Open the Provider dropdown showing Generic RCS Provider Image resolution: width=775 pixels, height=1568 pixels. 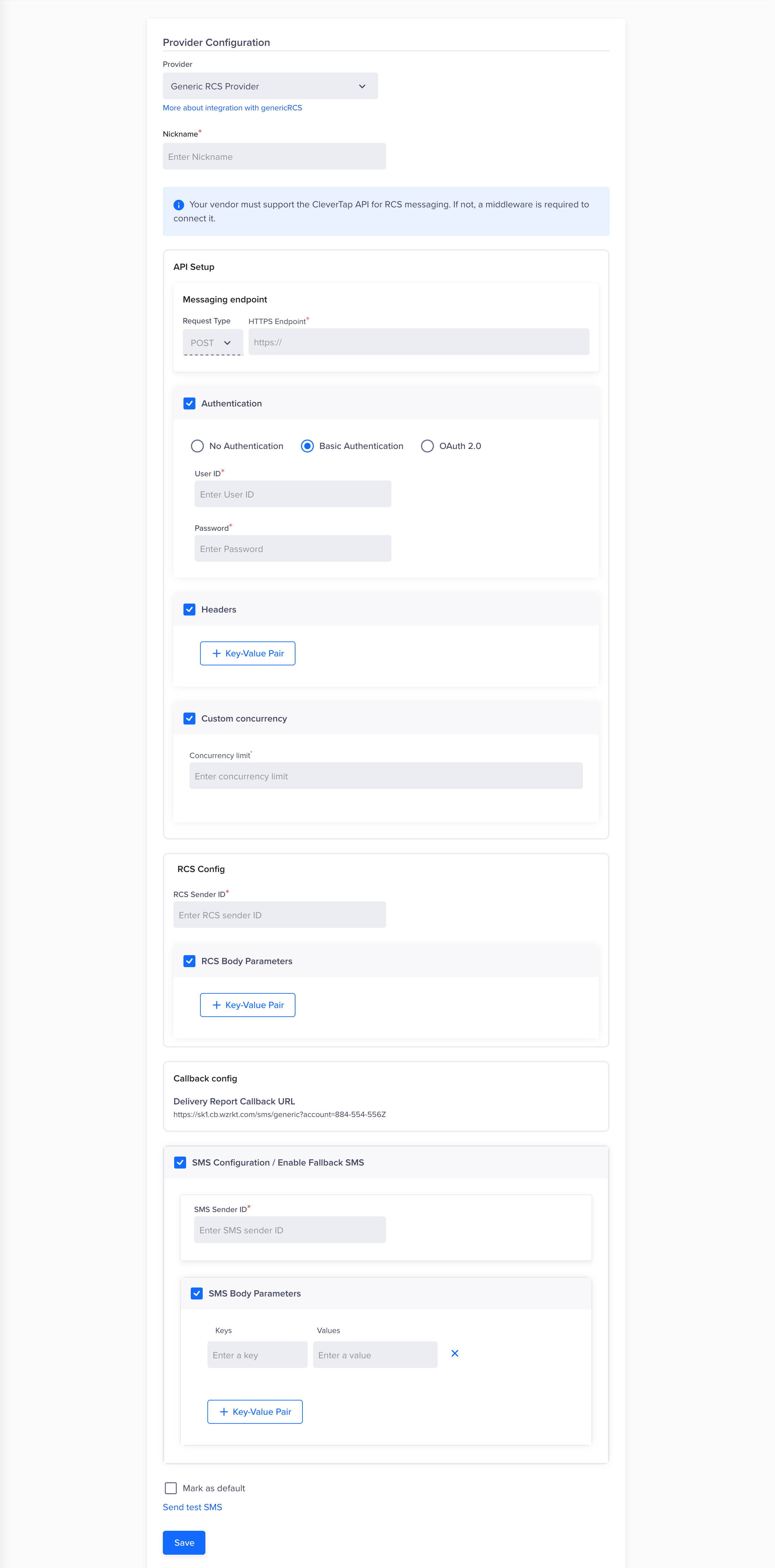(x=270, y=86)
